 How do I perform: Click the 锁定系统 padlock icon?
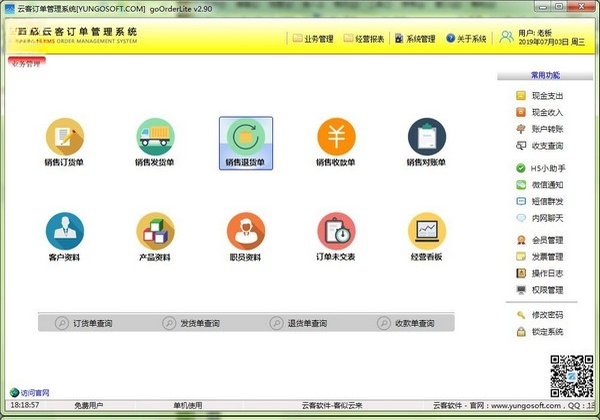[521, 332]
